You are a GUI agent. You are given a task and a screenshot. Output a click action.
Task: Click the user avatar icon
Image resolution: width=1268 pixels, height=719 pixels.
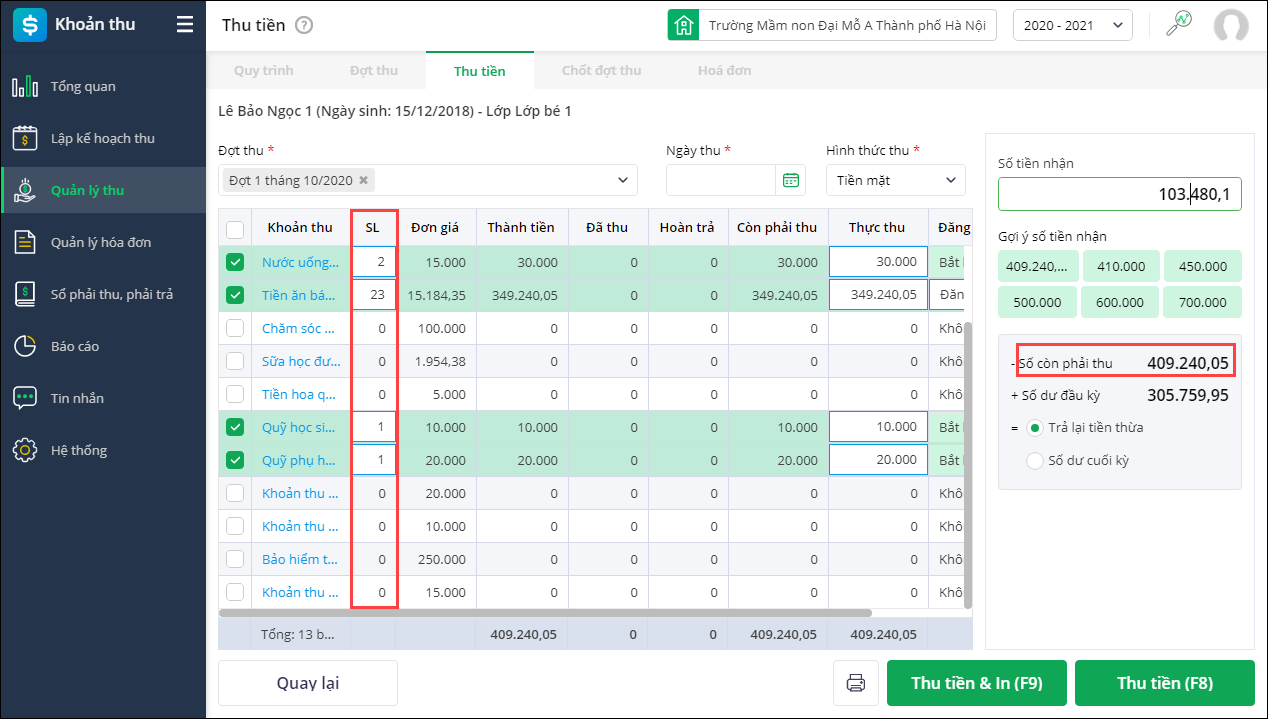point(1230,26)
